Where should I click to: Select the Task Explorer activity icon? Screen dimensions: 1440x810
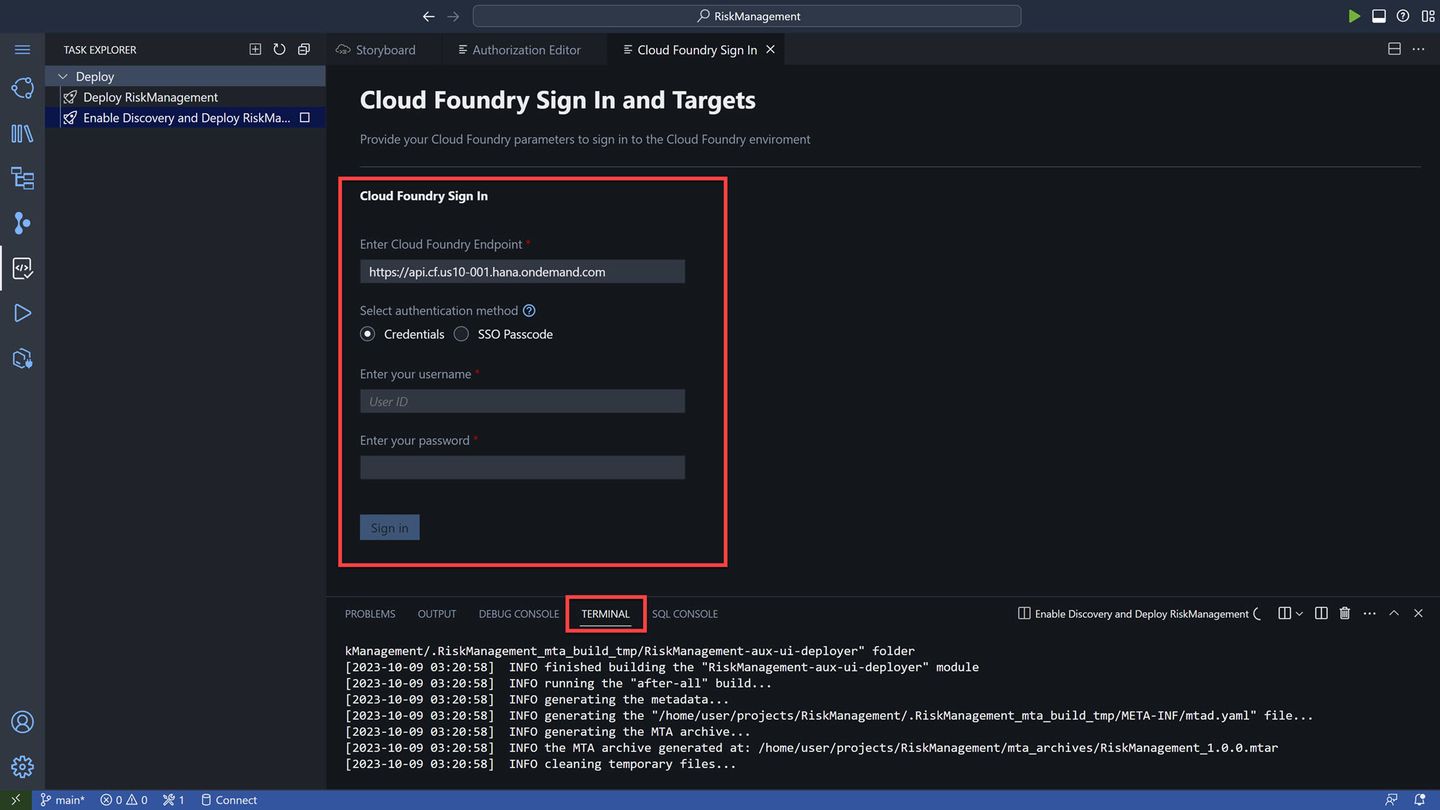[22, 268]
